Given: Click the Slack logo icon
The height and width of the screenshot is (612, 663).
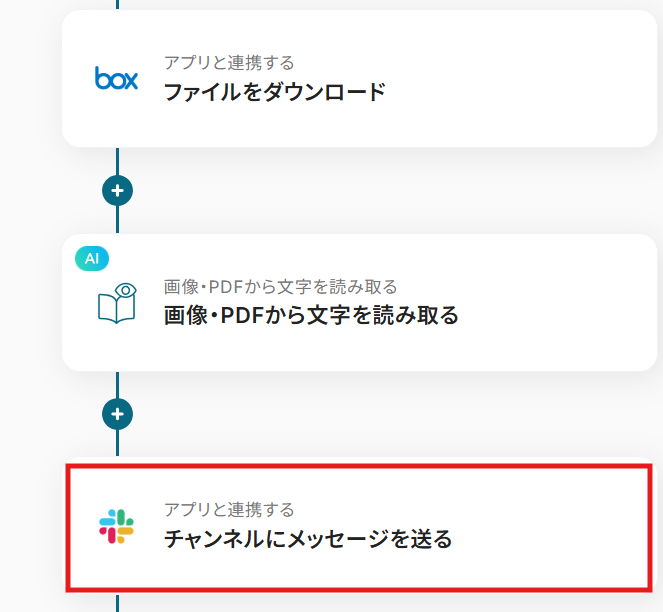Looking at the screenshot, I should tap(117, 525).
